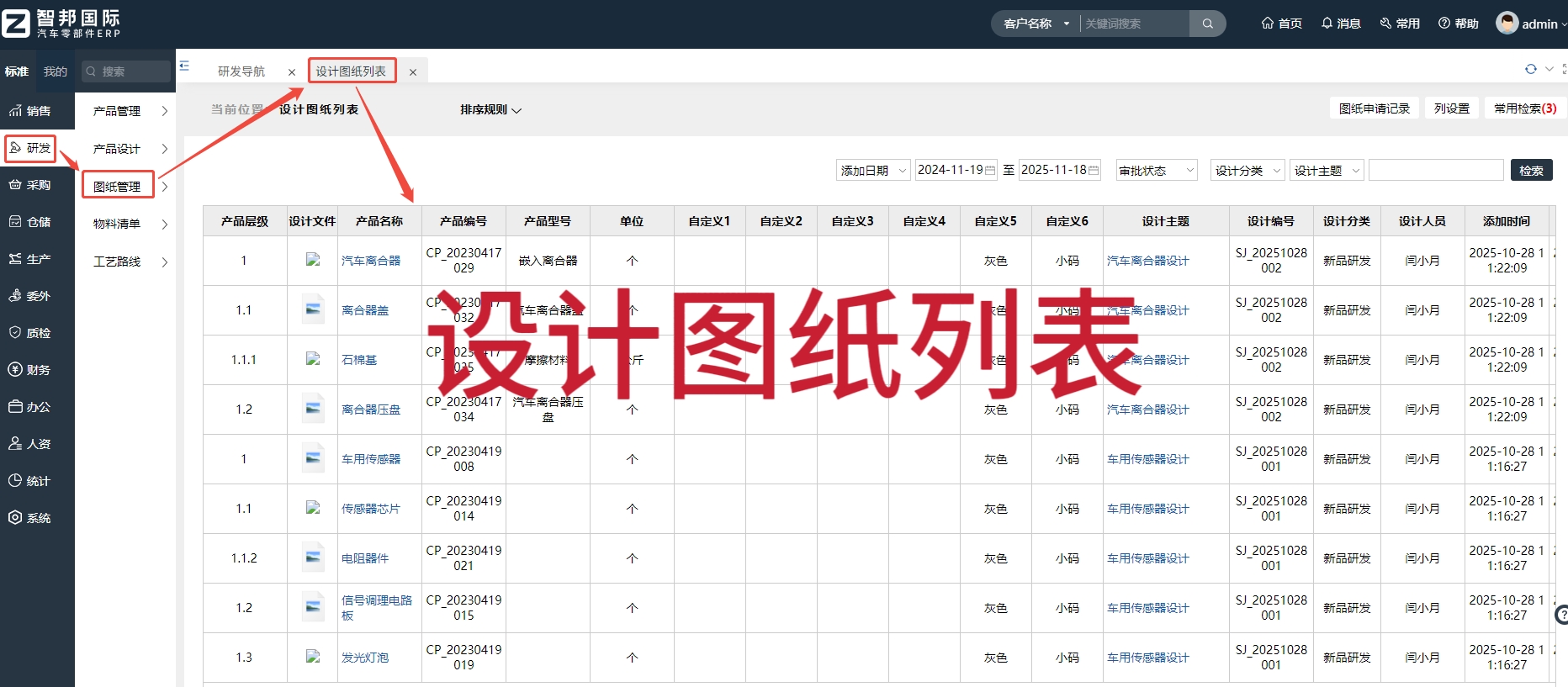Open the design file thumbnail for 离合器盖

point(313,310)
